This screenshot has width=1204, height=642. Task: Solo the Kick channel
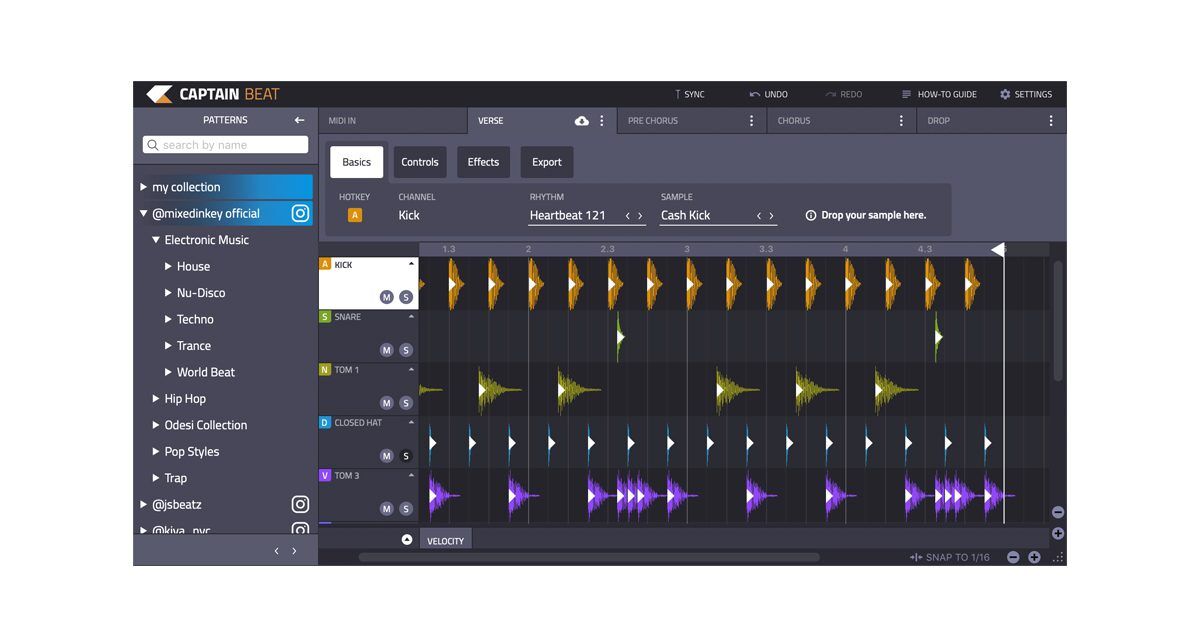[x=406, y=297]
